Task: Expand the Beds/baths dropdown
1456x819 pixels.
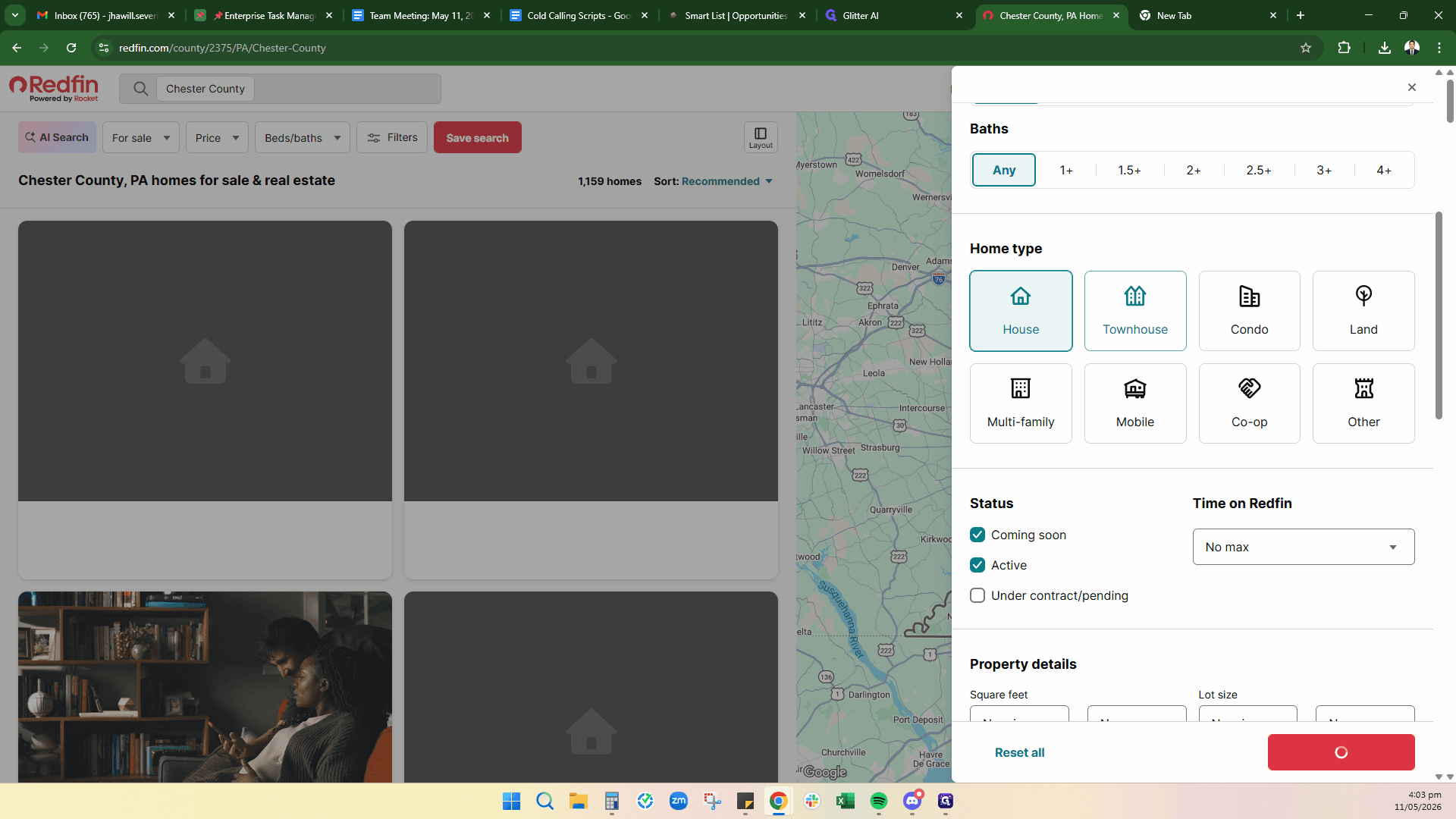Action: [303, 137]
